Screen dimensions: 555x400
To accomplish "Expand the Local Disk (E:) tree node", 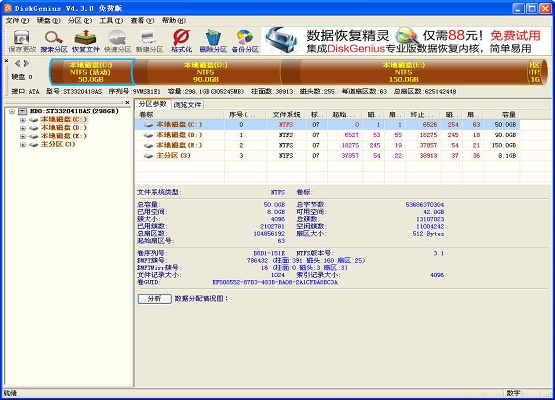I will [23, 136].
